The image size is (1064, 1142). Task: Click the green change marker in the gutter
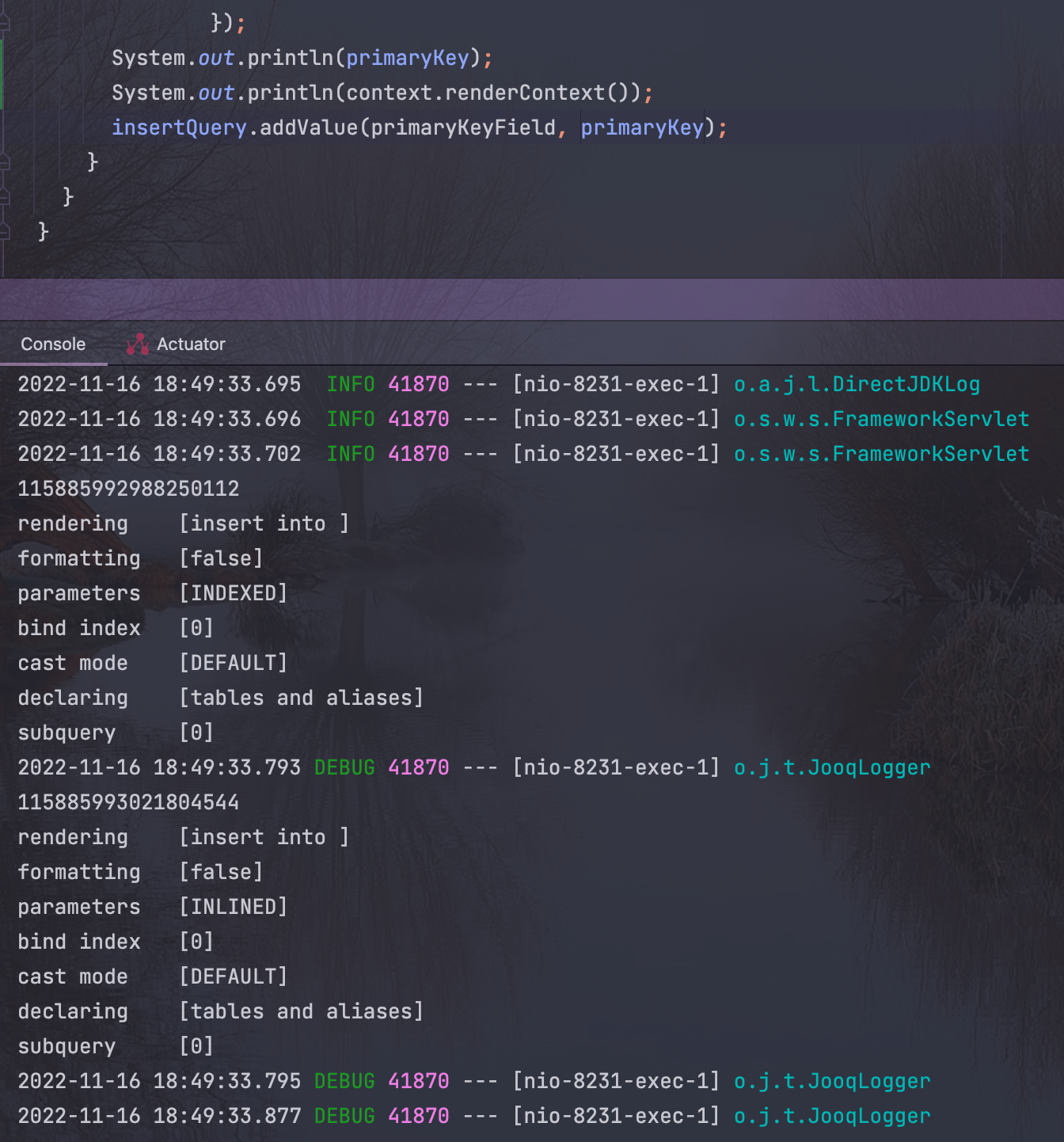[x=2, y=71]
